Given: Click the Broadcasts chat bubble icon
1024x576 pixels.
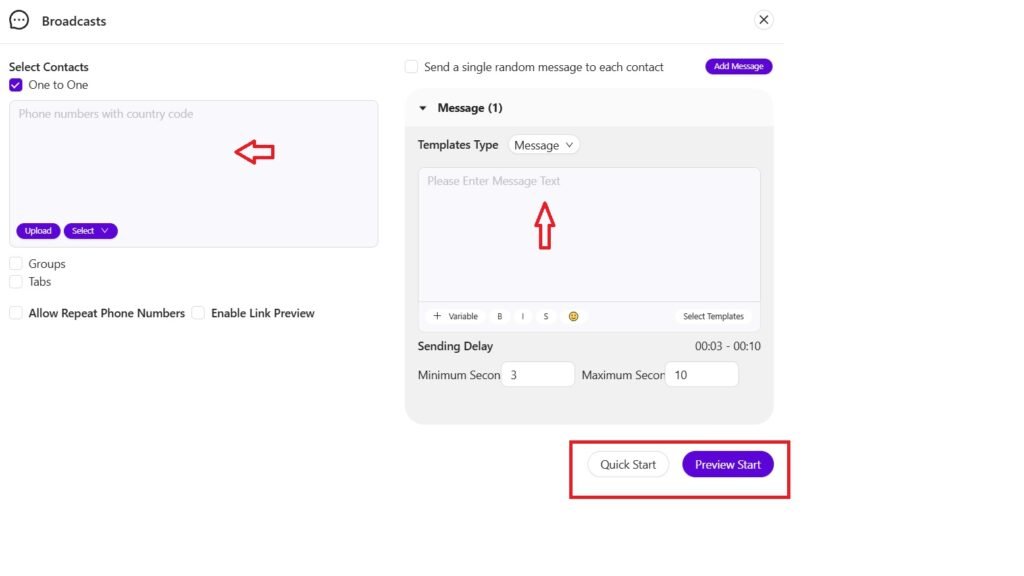Looking at the screenshot, I should [x=17, y=19].
